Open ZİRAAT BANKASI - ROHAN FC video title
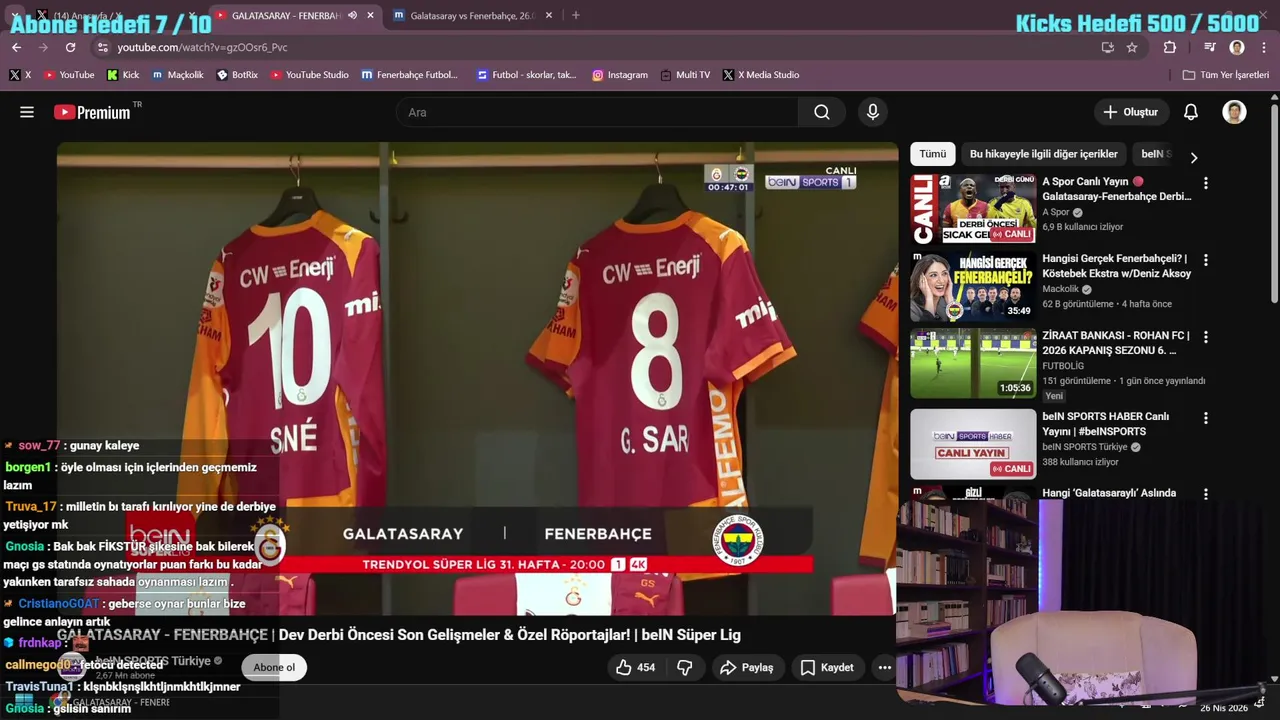 1115,343
